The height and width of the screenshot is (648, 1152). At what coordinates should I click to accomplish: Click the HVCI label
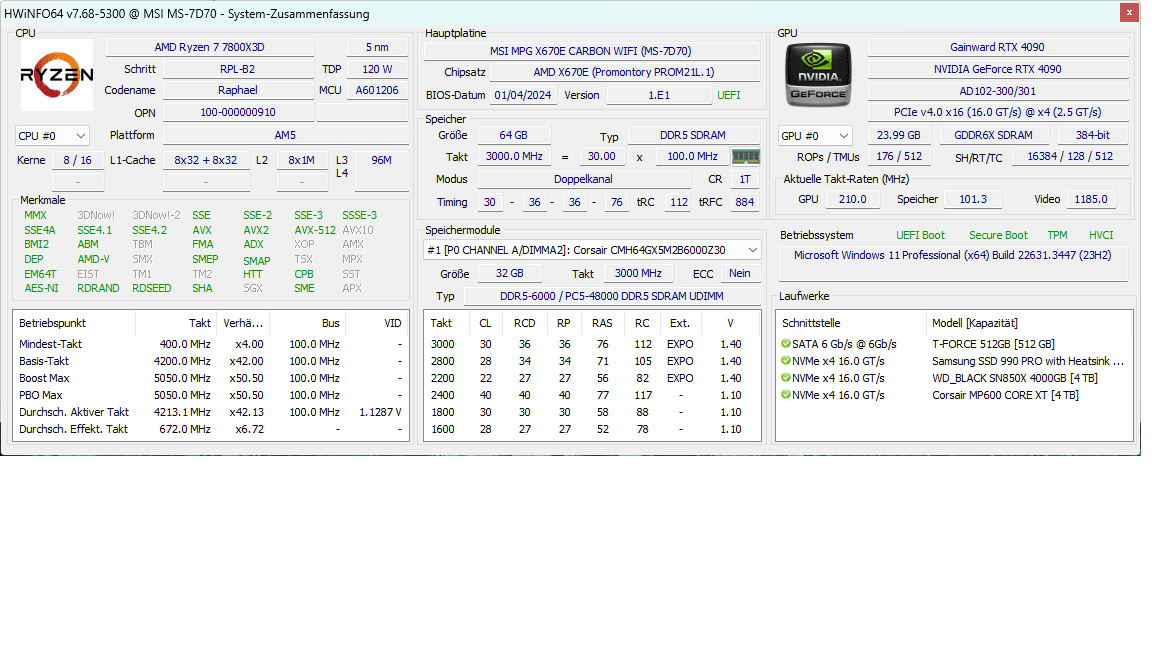1101,235
